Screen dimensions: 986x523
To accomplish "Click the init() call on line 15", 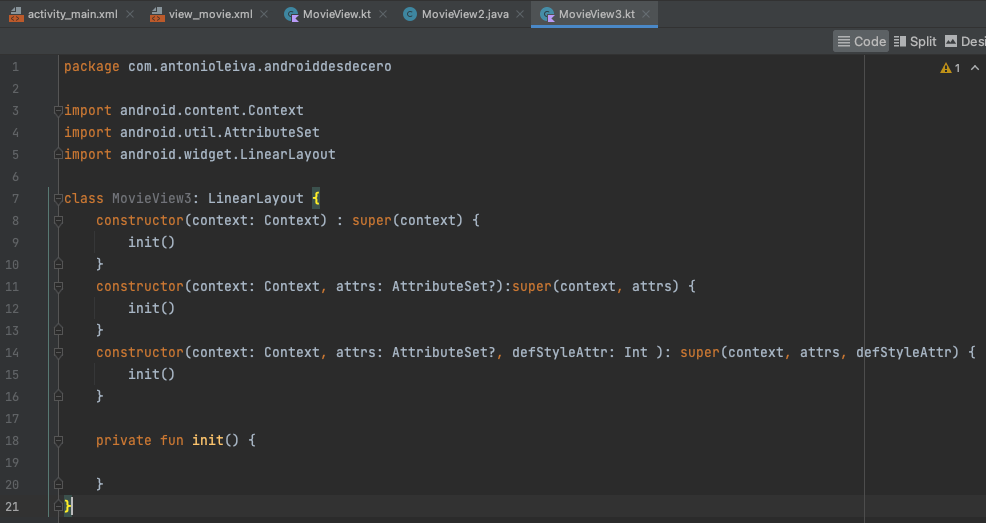I will tap(152, 375).
